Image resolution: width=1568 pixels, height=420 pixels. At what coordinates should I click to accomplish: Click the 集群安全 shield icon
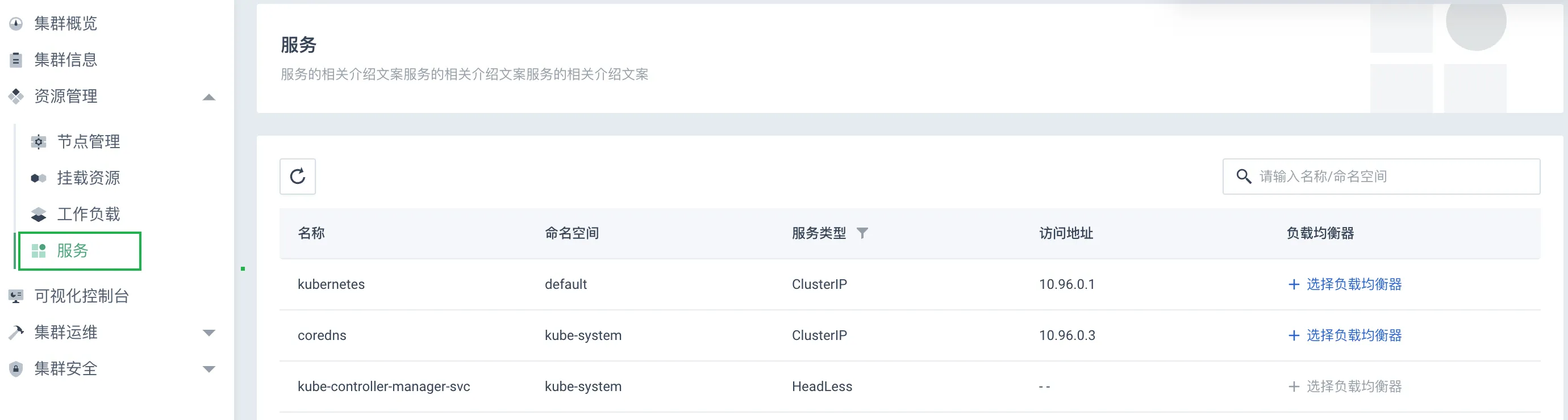[16, 369]
